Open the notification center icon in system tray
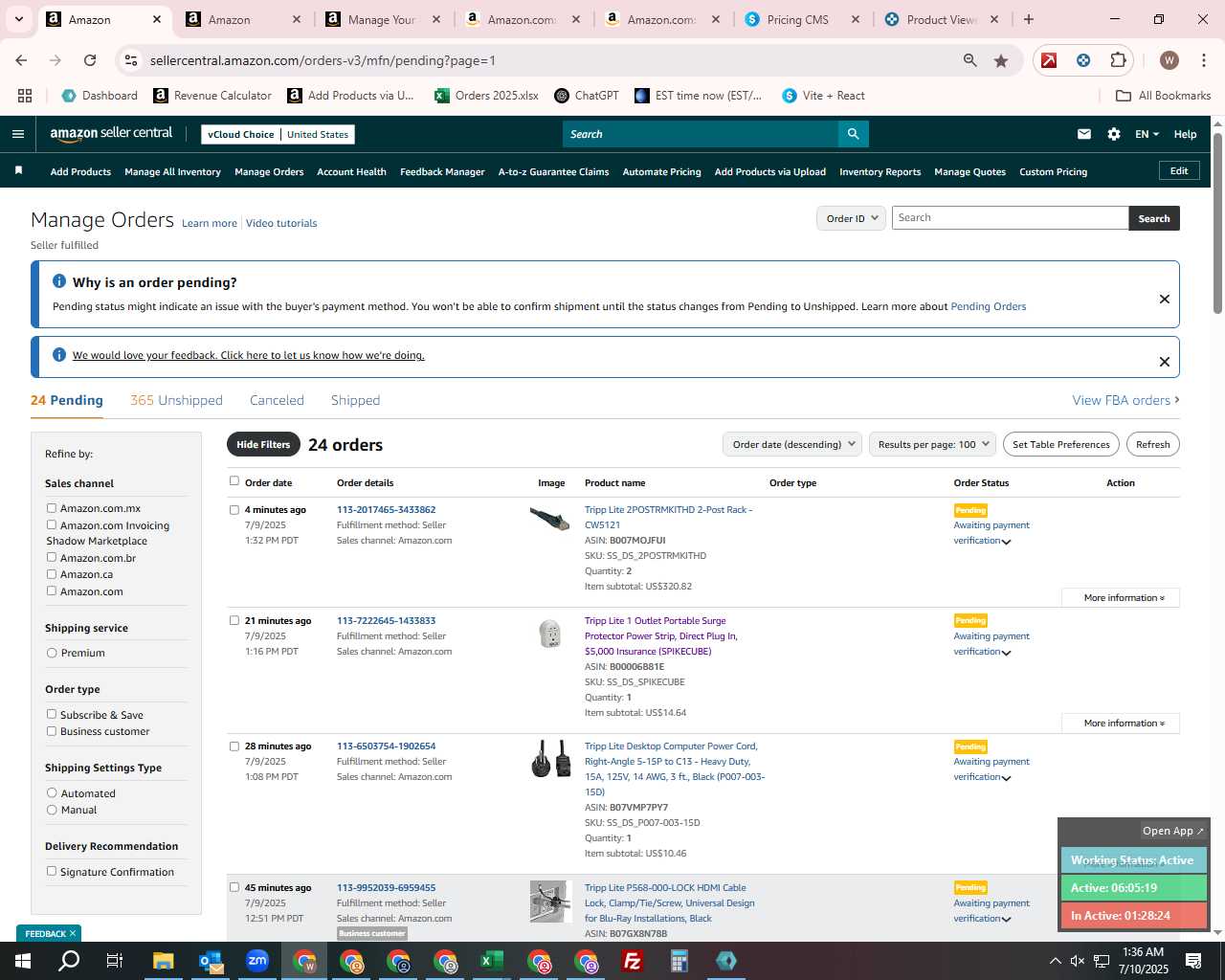 click(x=1193, y=961)
